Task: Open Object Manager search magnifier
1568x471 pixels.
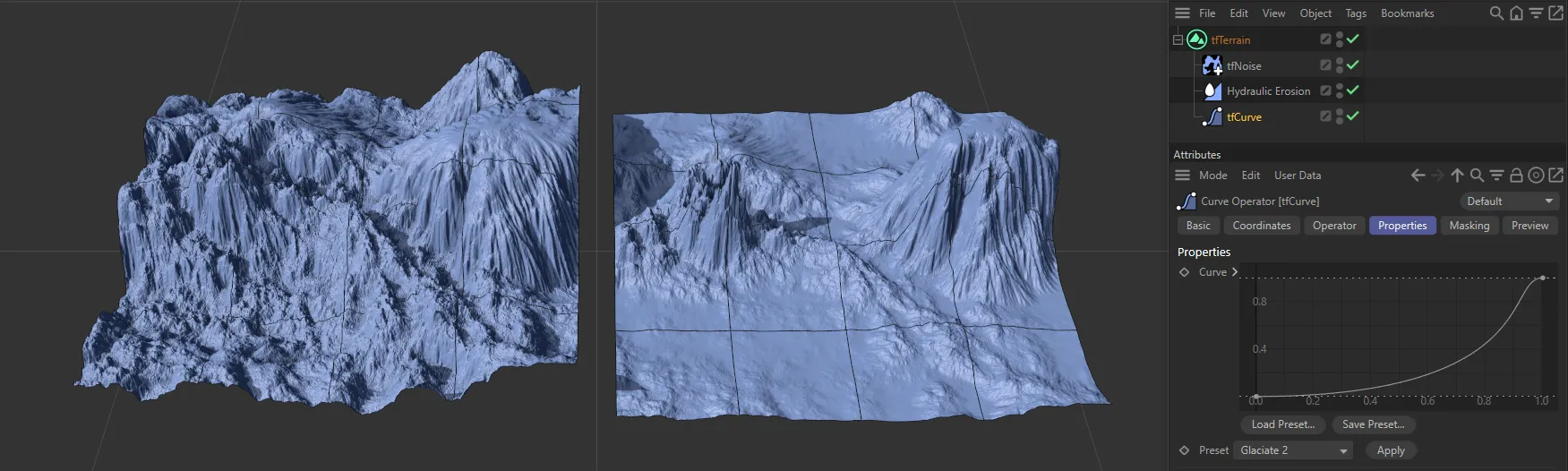Action: pyautogui.click(x=1496, y=13)
